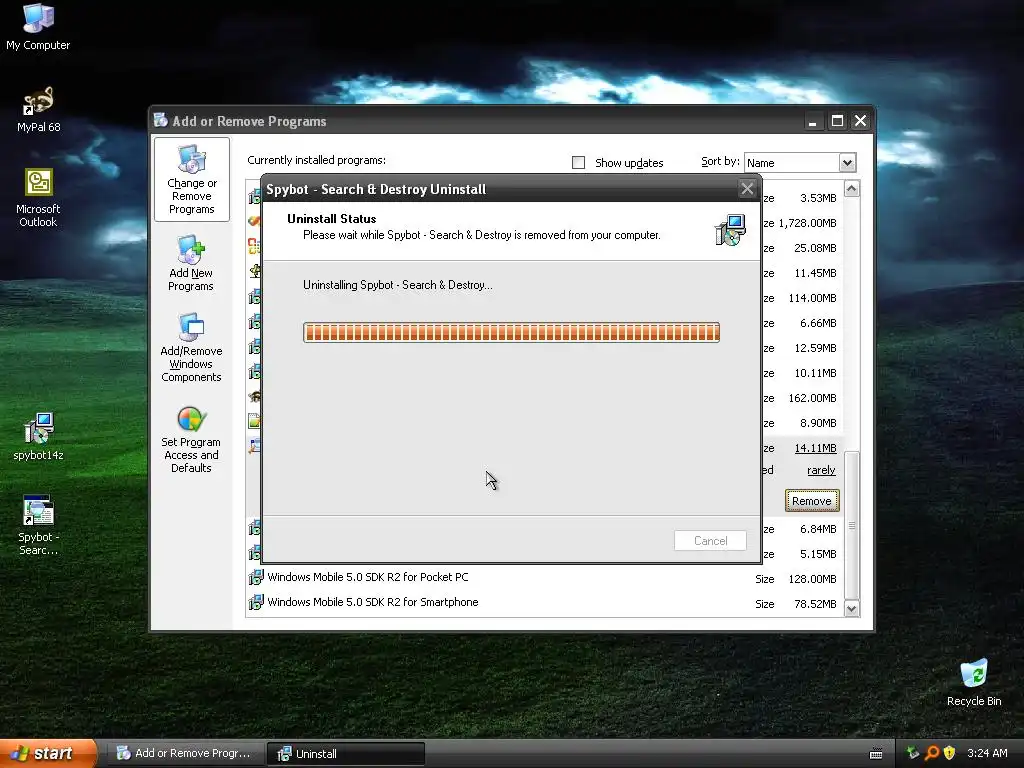Click Add or Remove Programs title bar icon

click(161, 120)
